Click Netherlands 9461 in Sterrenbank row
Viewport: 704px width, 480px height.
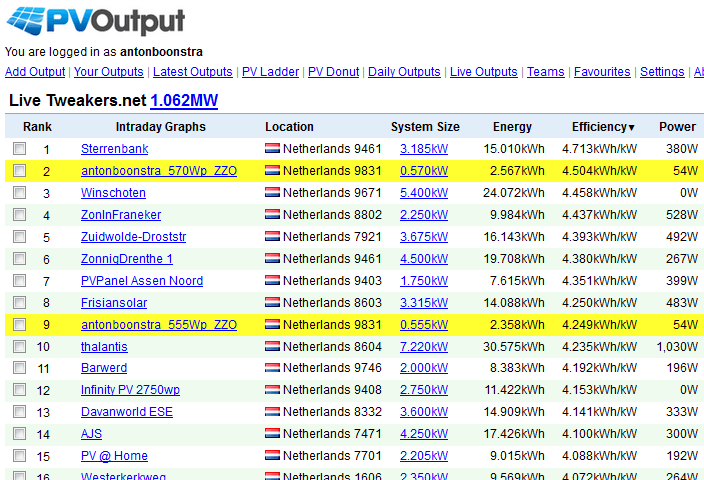coord(332,149)
